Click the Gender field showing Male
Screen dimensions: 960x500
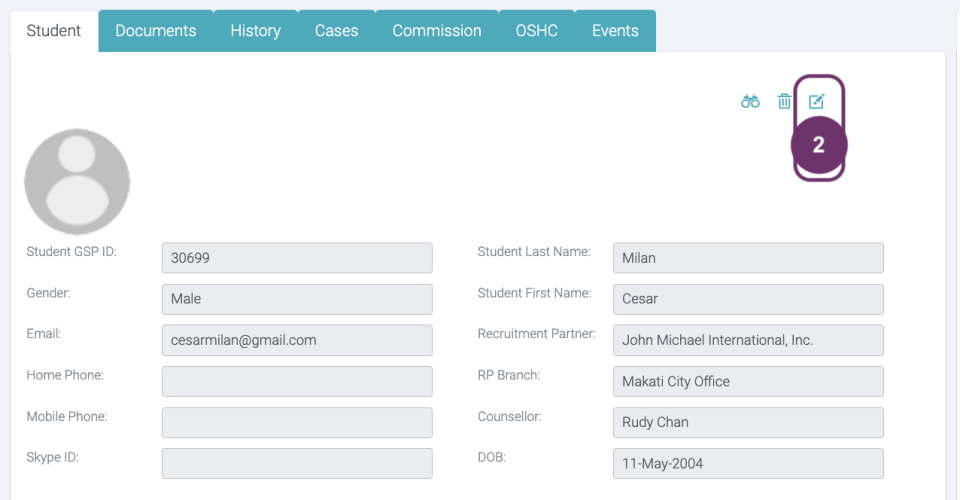[x=297, y=299]
